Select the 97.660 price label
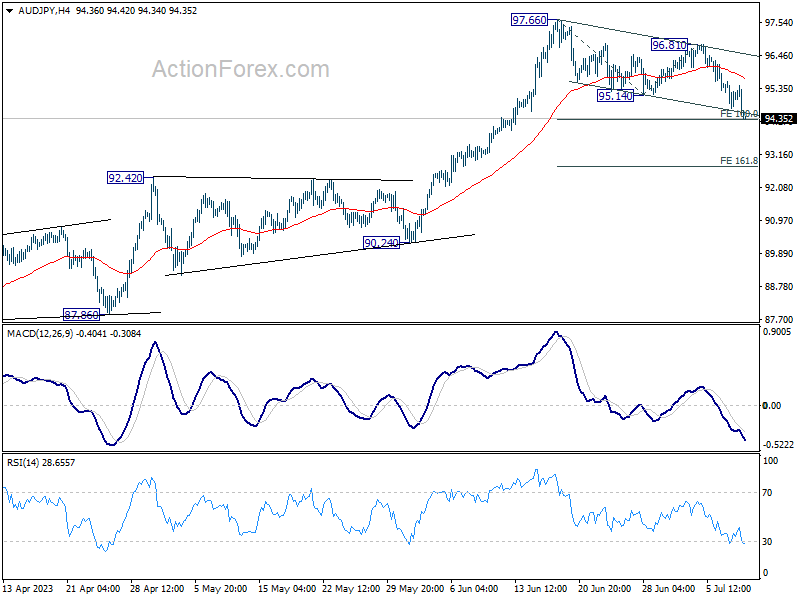Viewport: 800px width, 600px height. click(530, 20)
